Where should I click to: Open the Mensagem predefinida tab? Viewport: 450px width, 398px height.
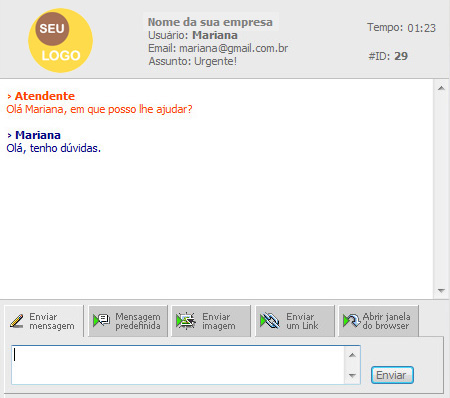point(128,321)
